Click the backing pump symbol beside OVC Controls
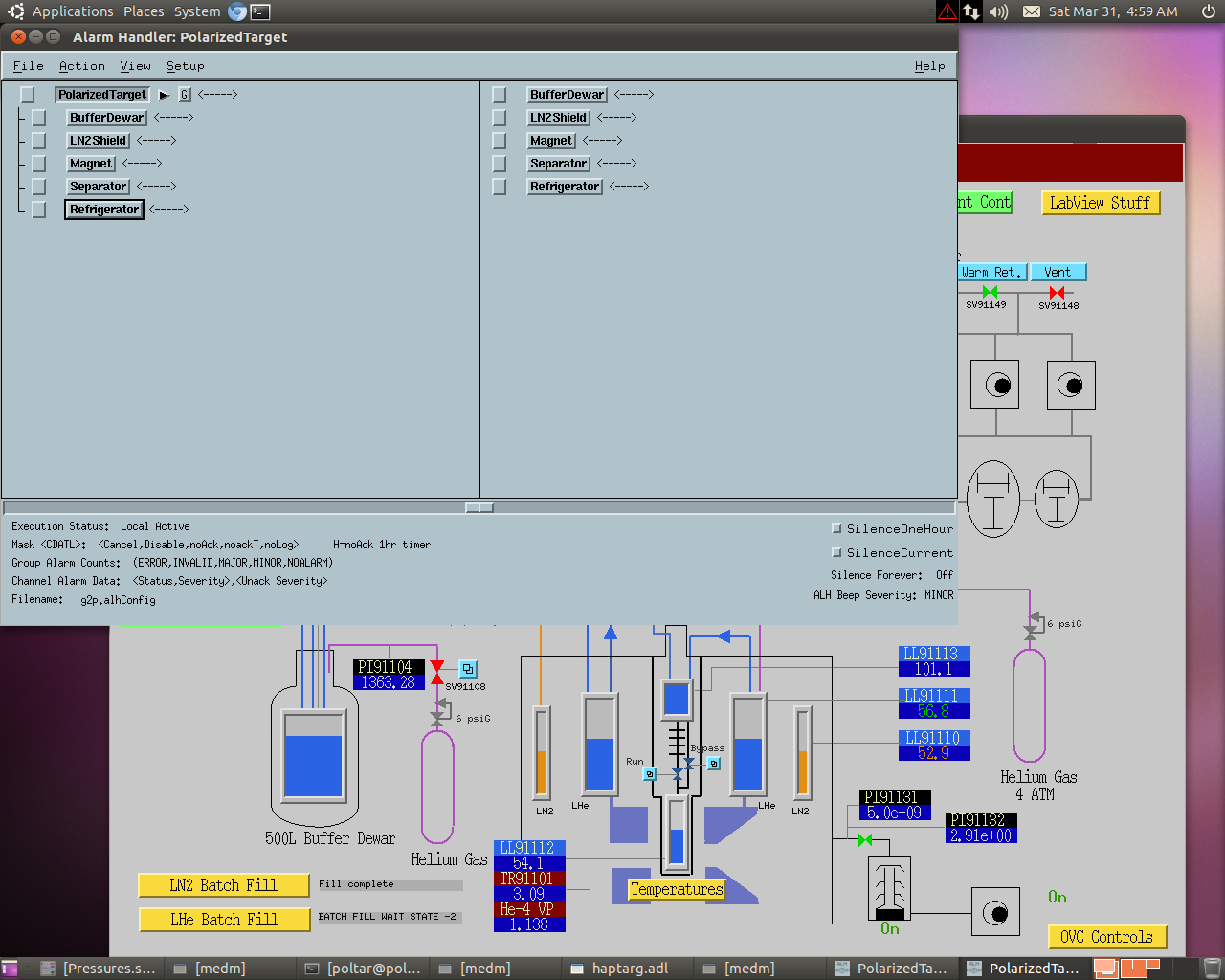1225x980 pixels. 995,912
